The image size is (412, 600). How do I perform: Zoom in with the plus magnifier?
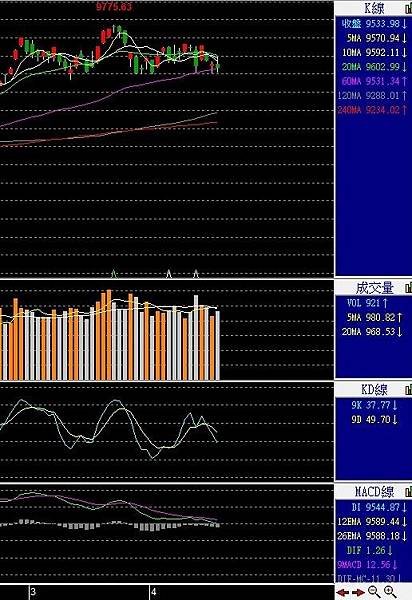389,592
